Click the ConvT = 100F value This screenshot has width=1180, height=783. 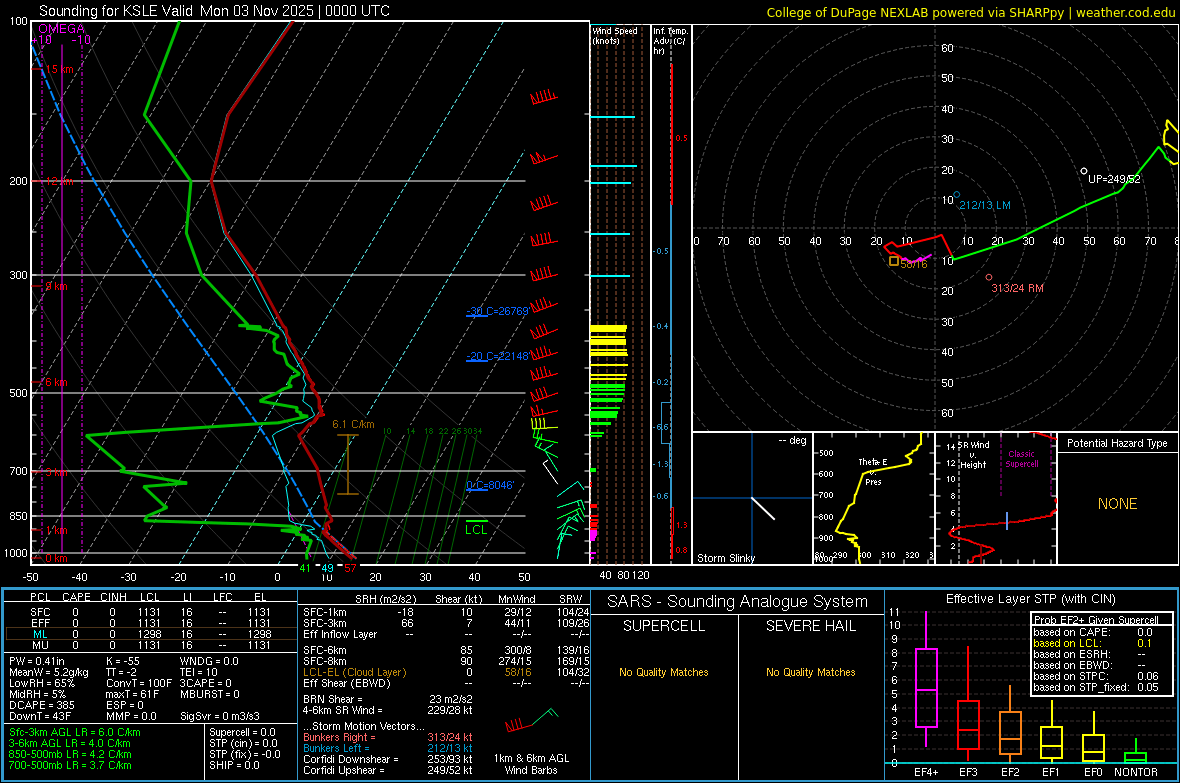click(140, 684)
